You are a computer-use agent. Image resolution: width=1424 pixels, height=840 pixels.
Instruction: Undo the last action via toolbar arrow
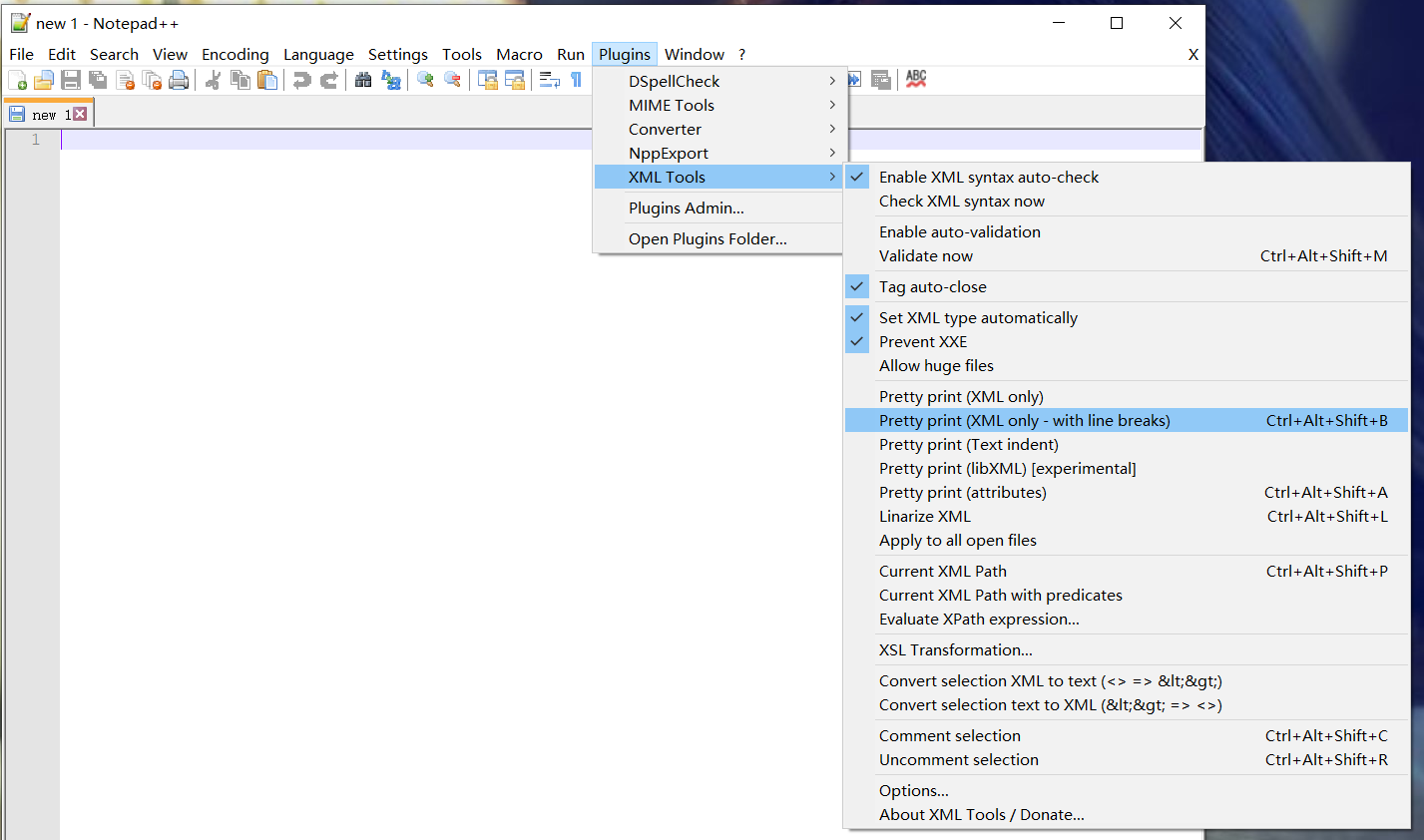click(302, 79)
